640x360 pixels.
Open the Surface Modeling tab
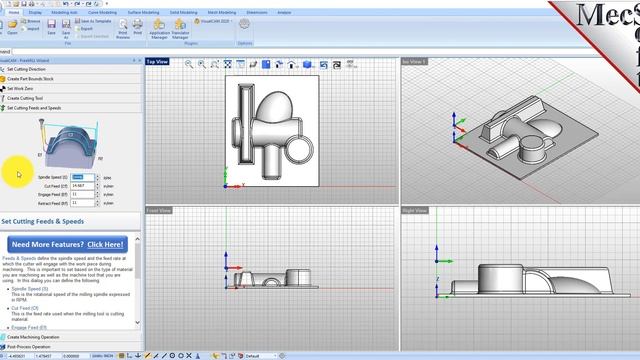(x=143, y=12)
